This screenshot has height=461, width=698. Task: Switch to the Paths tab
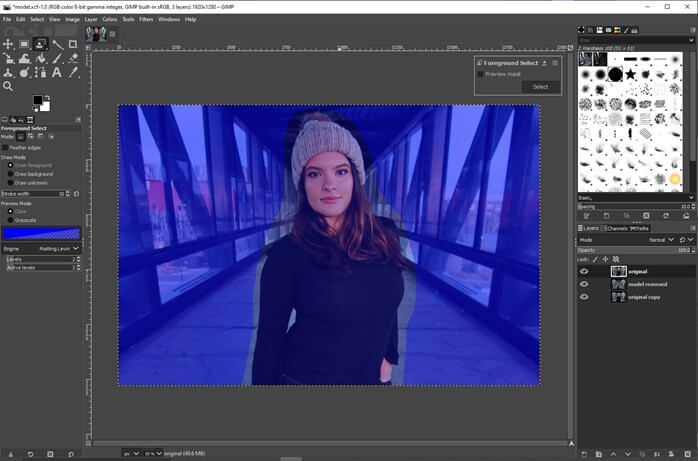tap(640, 228)
